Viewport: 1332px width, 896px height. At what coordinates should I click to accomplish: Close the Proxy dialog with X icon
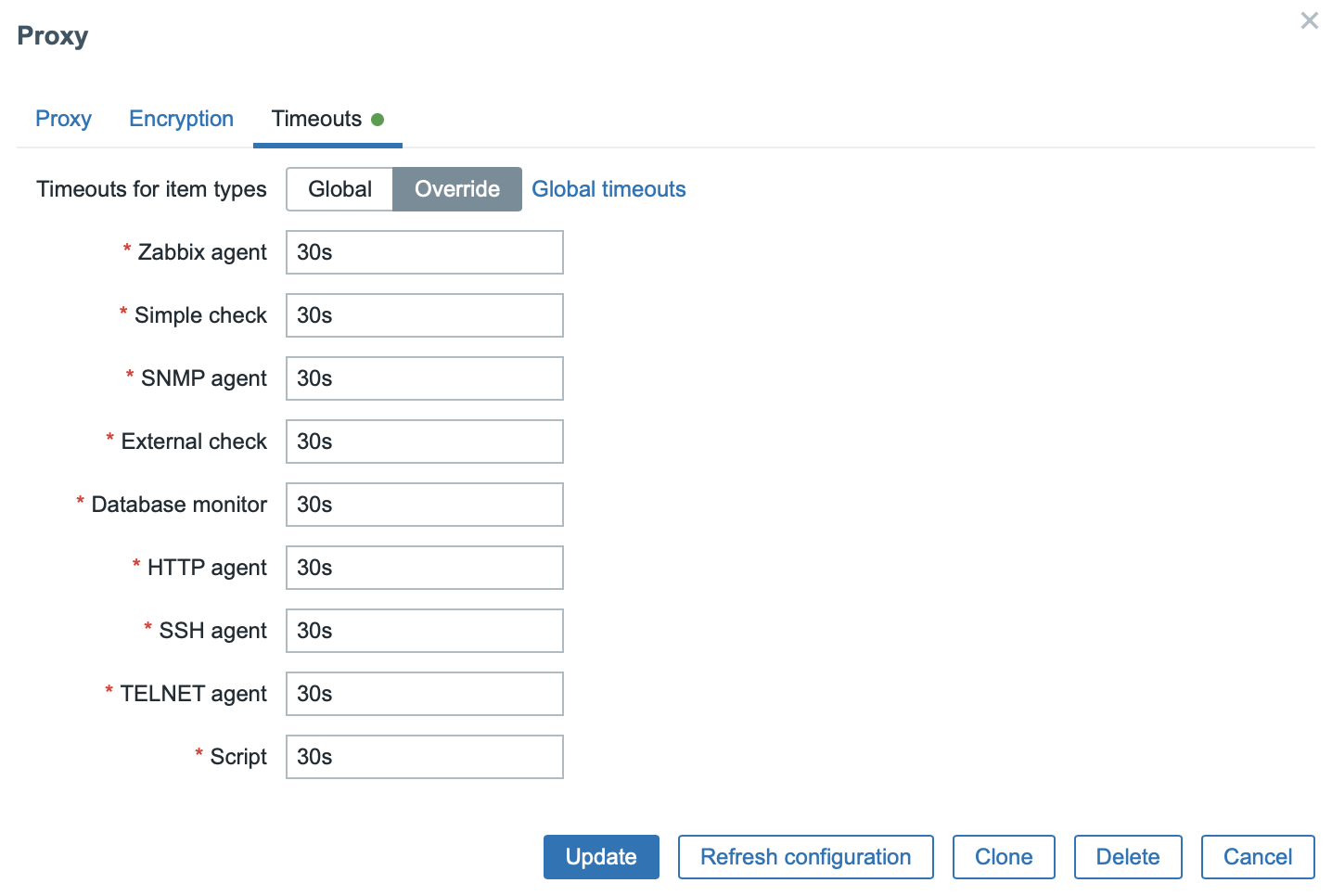tap(1309, 20)
